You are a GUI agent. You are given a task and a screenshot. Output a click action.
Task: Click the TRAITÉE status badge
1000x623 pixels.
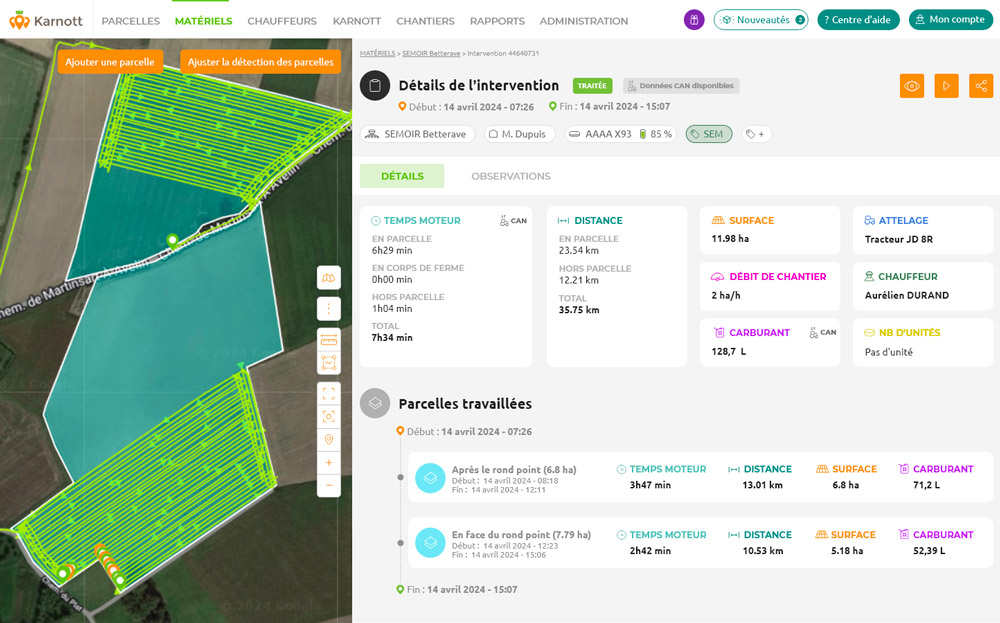tap(592, 86)
